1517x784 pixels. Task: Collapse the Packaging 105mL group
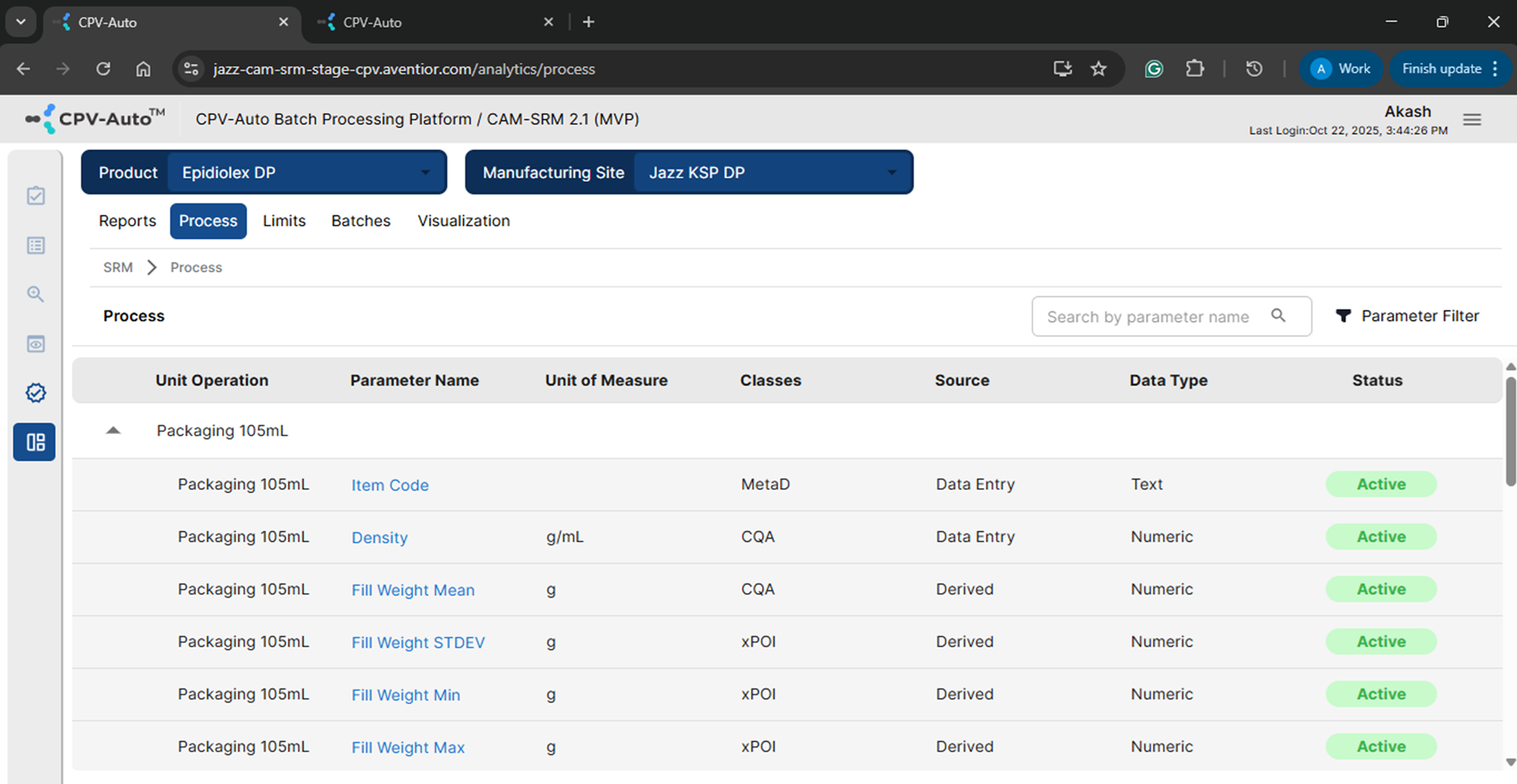pyautogui.click(x=113, y=431)
